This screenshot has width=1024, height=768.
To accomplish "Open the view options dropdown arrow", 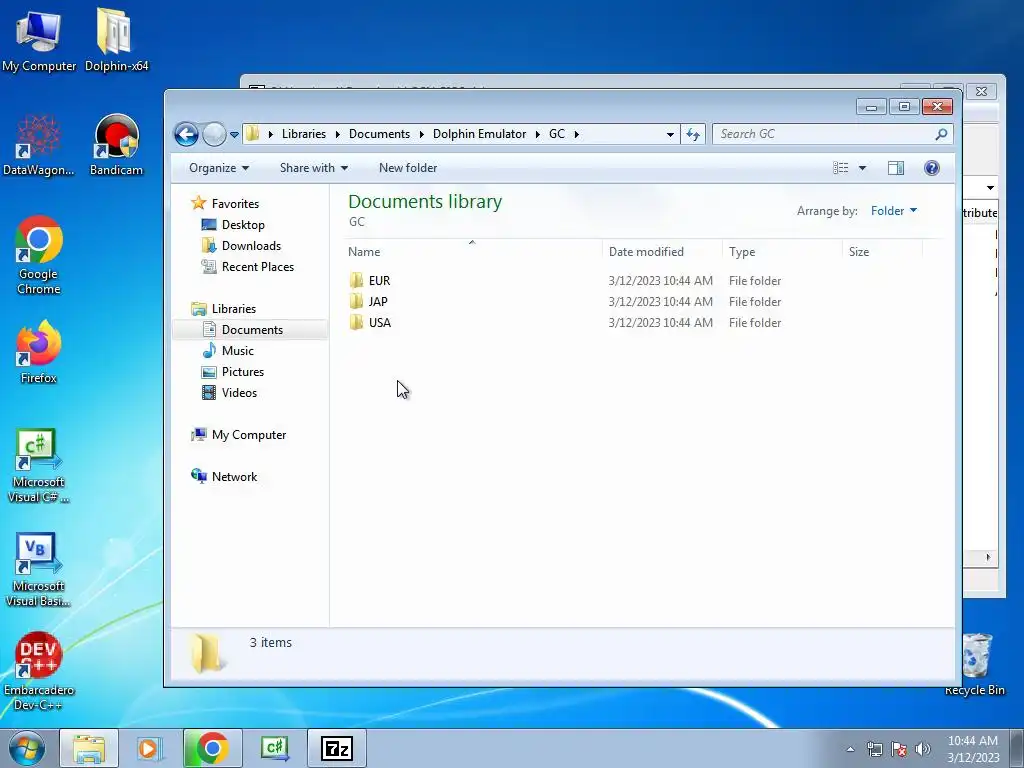I will tap(862, 168).
